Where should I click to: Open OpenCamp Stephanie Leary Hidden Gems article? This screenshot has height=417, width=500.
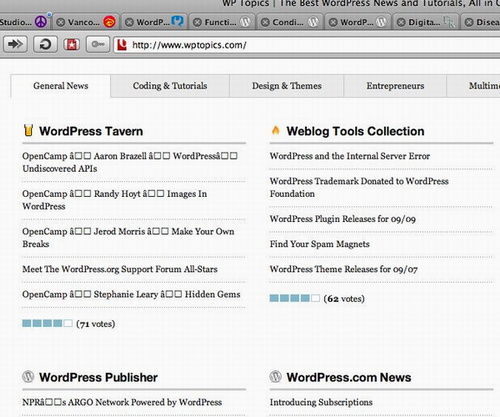(131, 294)
